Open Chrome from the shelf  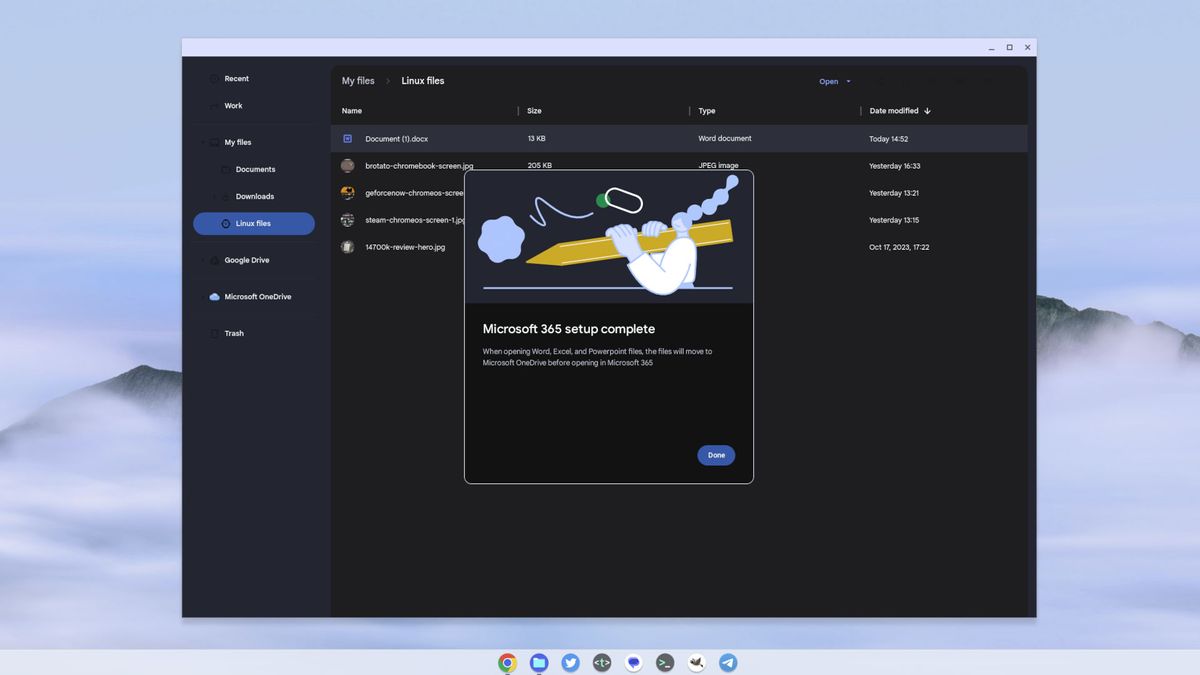click(x=508, y=662)
